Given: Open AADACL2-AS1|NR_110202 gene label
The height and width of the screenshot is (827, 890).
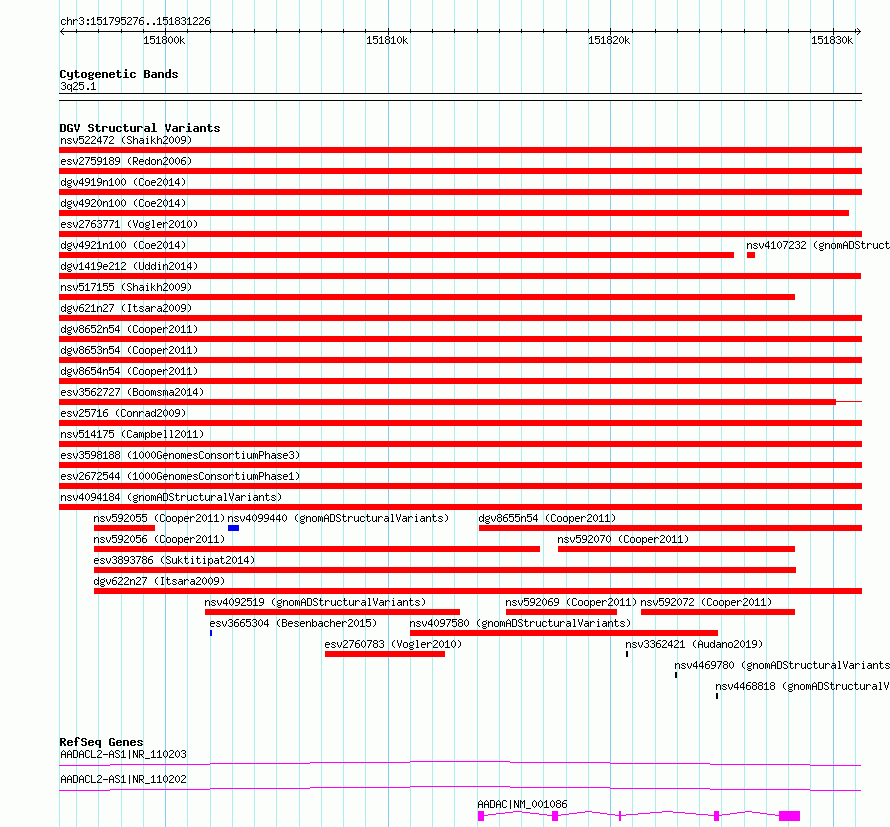Looking at the screenshot, I should pos(123,779).
